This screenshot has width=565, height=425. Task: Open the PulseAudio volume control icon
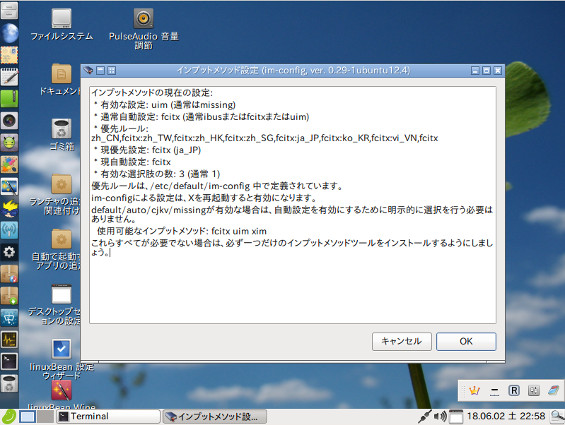[143, 29]
